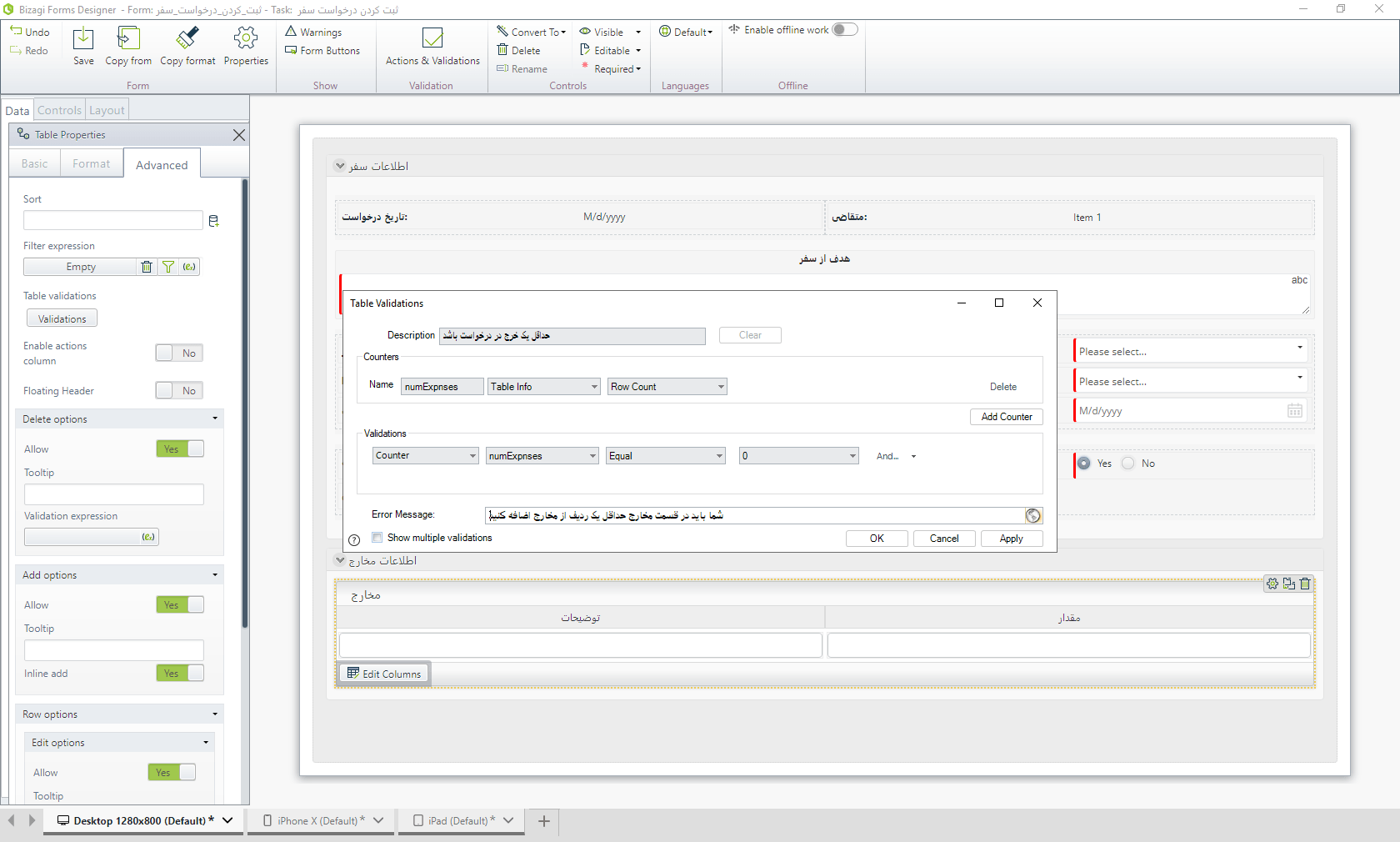Click Edit Columns button
1400x842 pixels.
384,674
